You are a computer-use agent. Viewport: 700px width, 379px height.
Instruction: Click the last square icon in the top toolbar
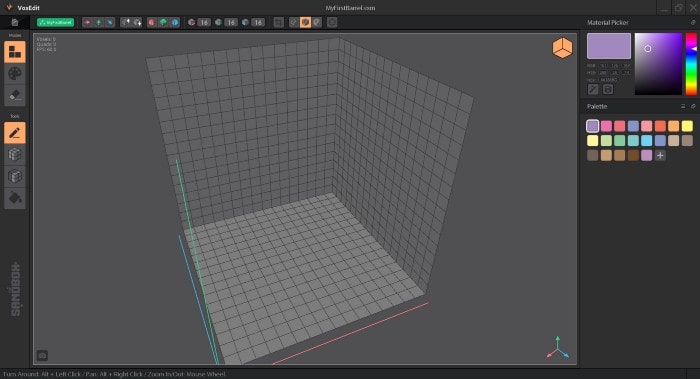(x=332, y=22)
